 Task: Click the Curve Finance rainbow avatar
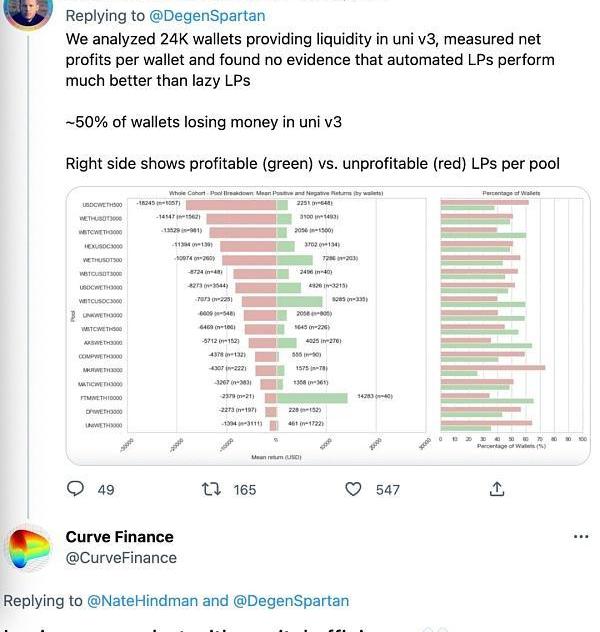tap(28, 547)
